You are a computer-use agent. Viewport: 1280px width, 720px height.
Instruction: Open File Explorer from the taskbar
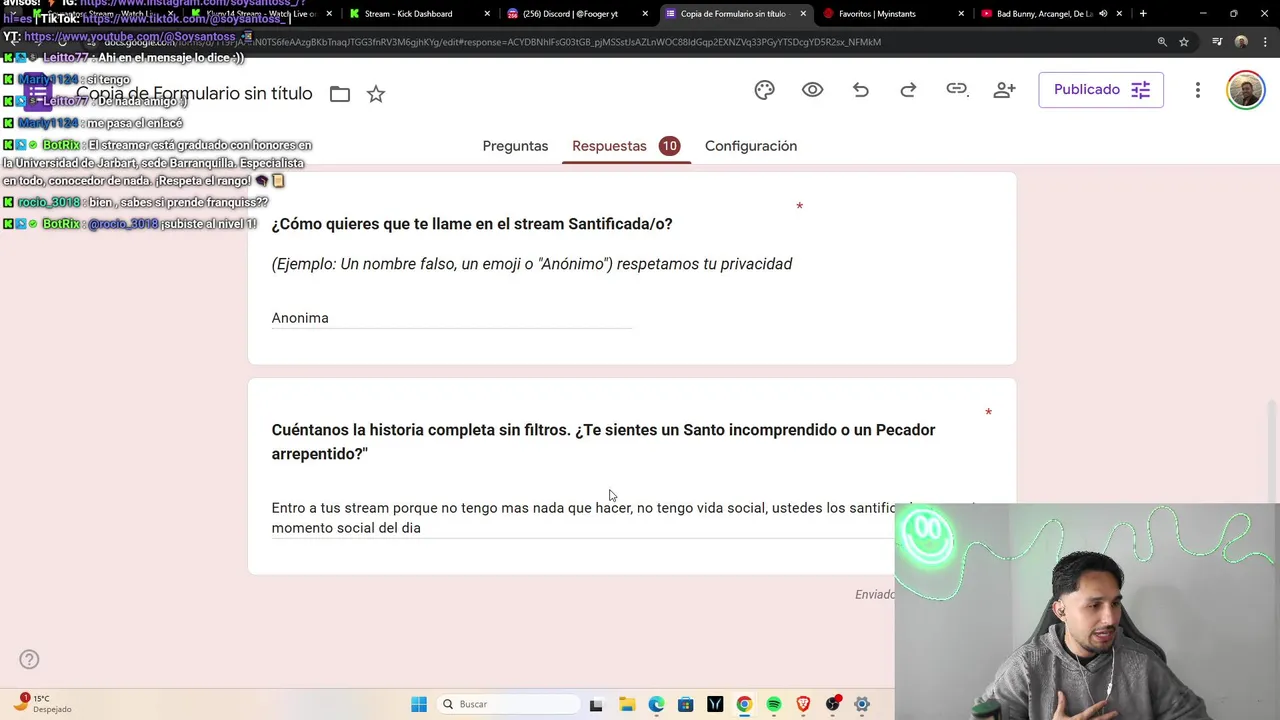[x=626, y=704]
